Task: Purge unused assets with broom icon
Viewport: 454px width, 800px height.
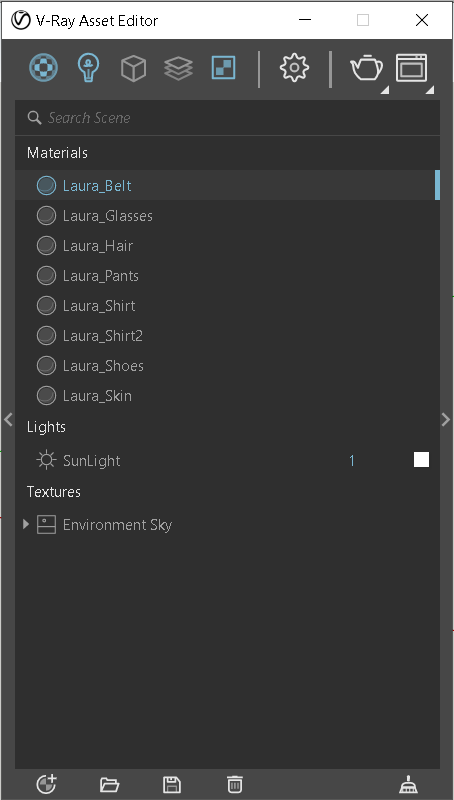Action: (408, 784)
